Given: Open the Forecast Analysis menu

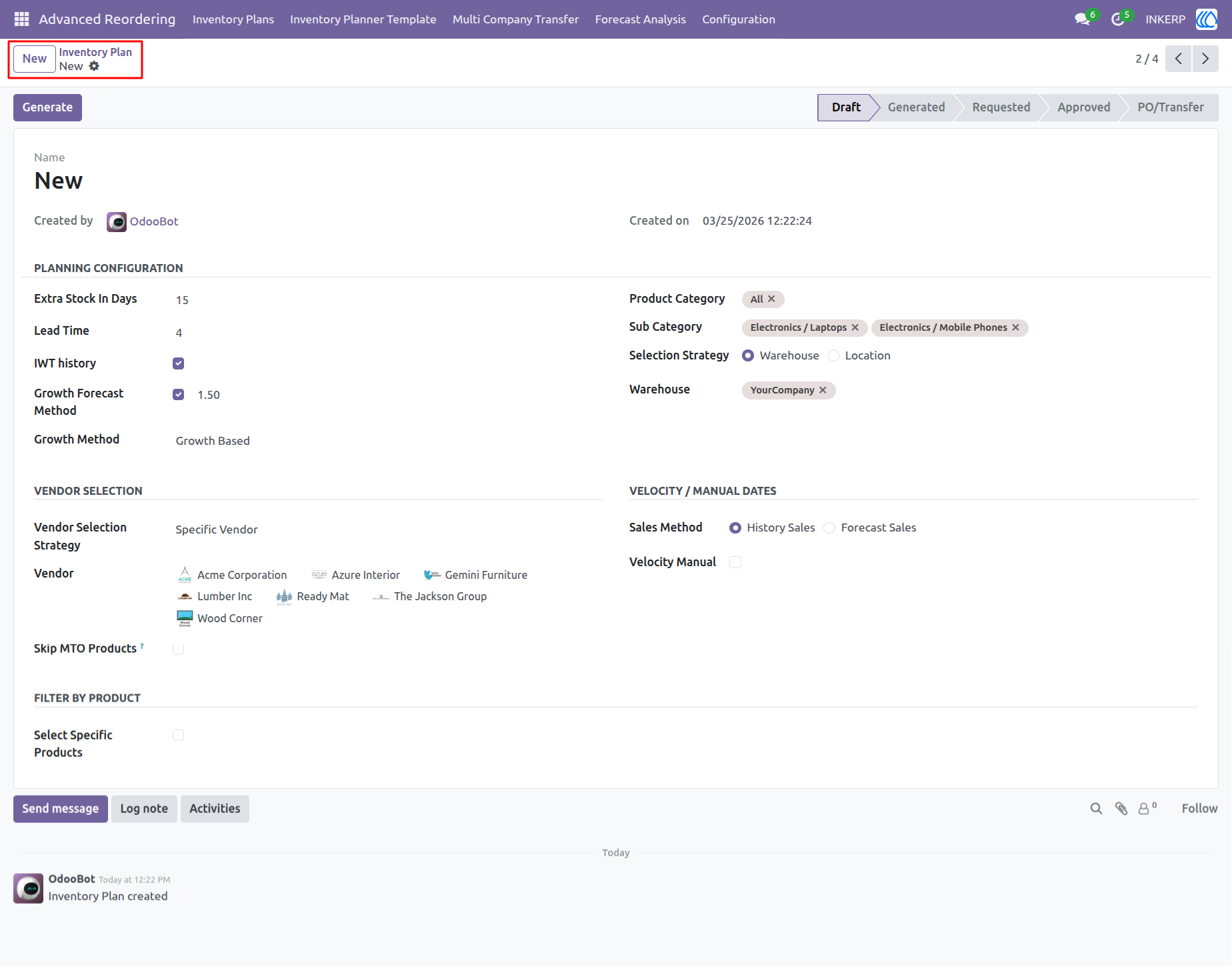Looking at the screenshot, I should 640,19.
